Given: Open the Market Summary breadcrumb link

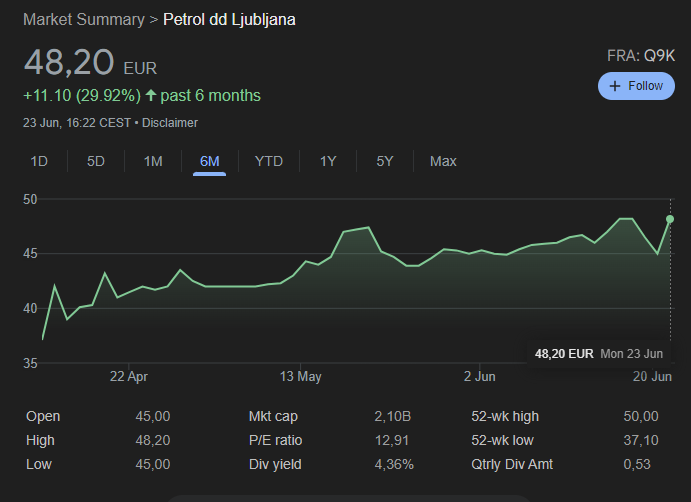Looking at the screenshot, I should click(x=84, y=20).
